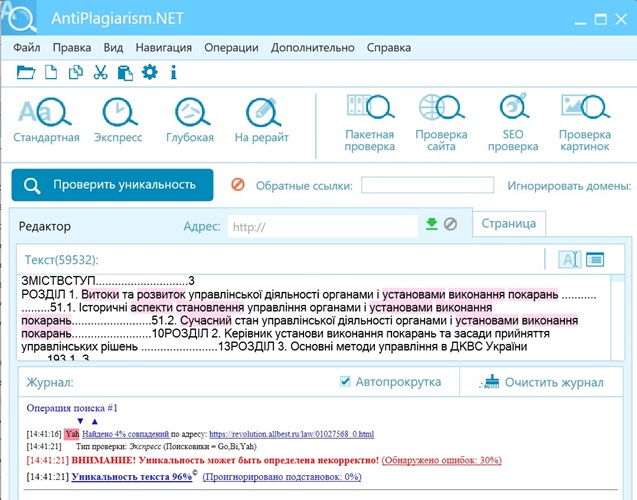Copy text with the copy icon
Screen dimensions: 637x500
tap(76, 72)
